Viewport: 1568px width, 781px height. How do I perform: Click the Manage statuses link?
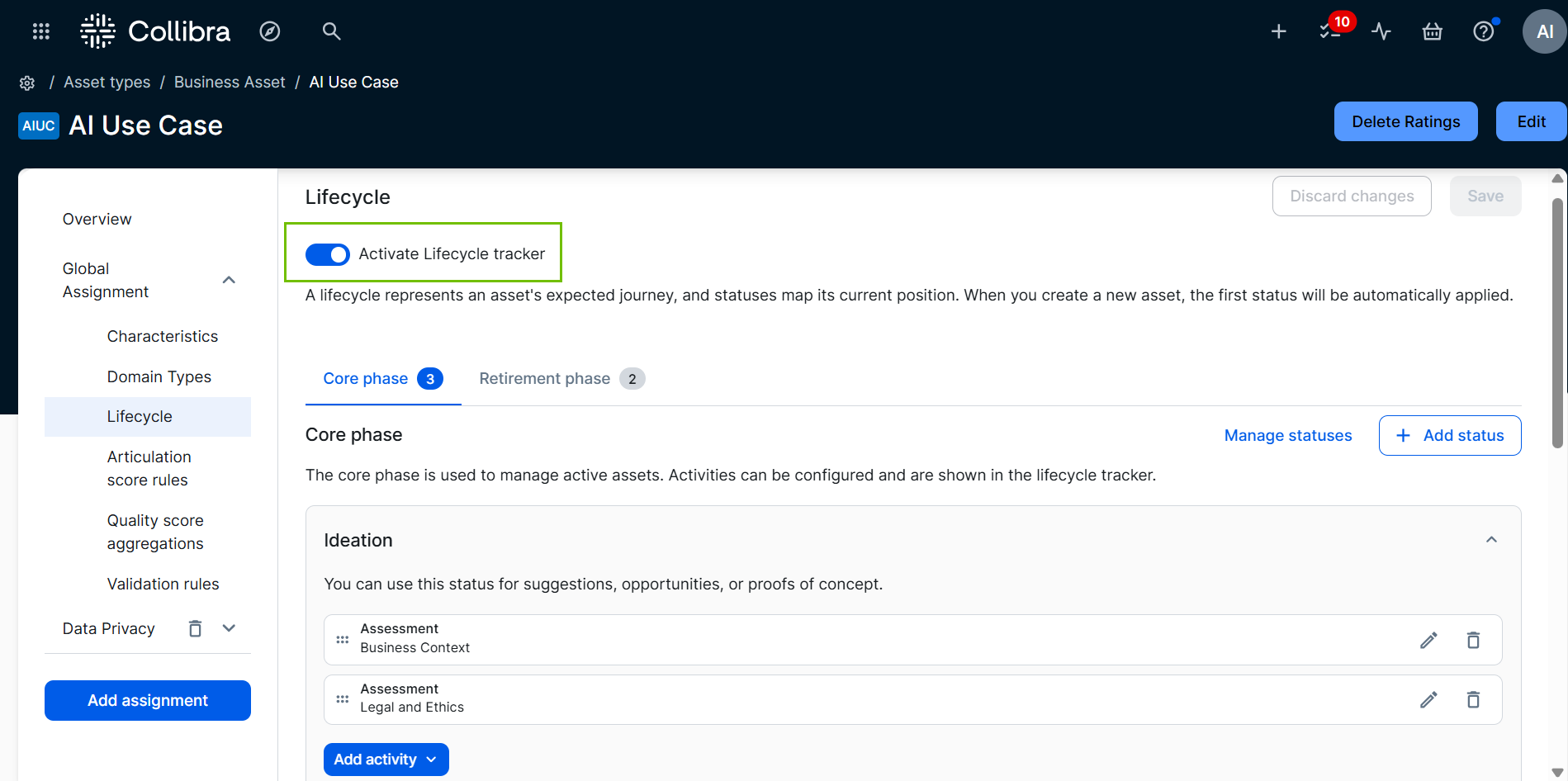[1287, 436]
